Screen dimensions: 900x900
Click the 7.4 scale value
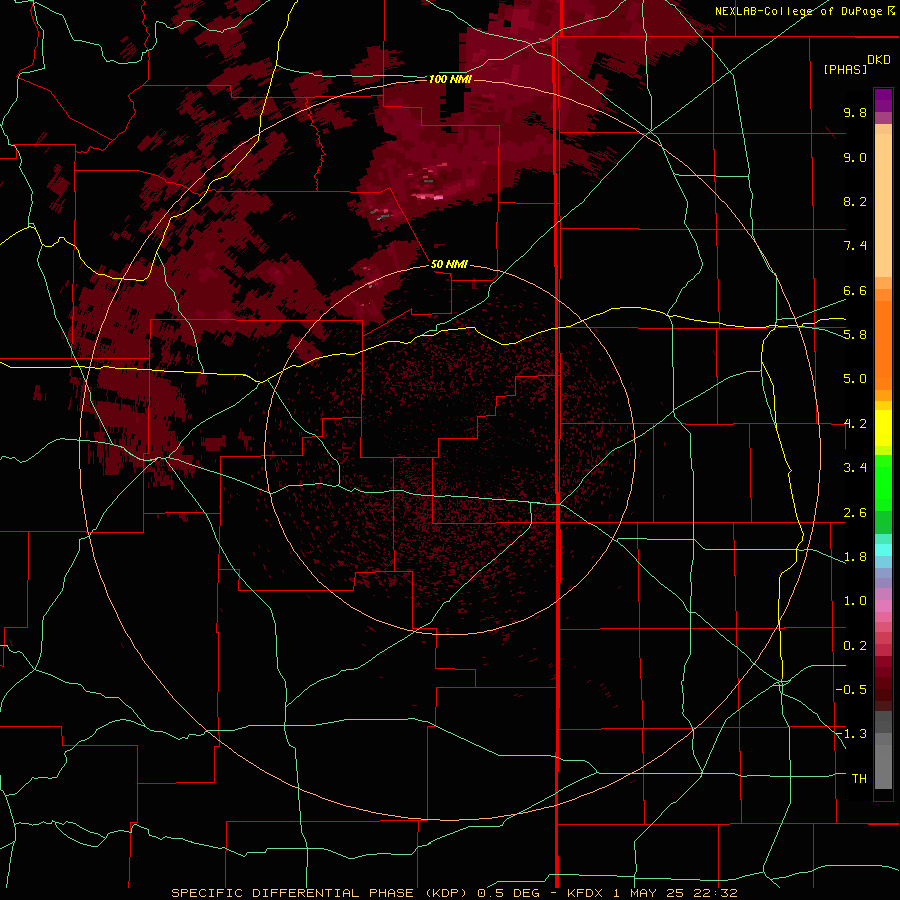coord(855,246)
